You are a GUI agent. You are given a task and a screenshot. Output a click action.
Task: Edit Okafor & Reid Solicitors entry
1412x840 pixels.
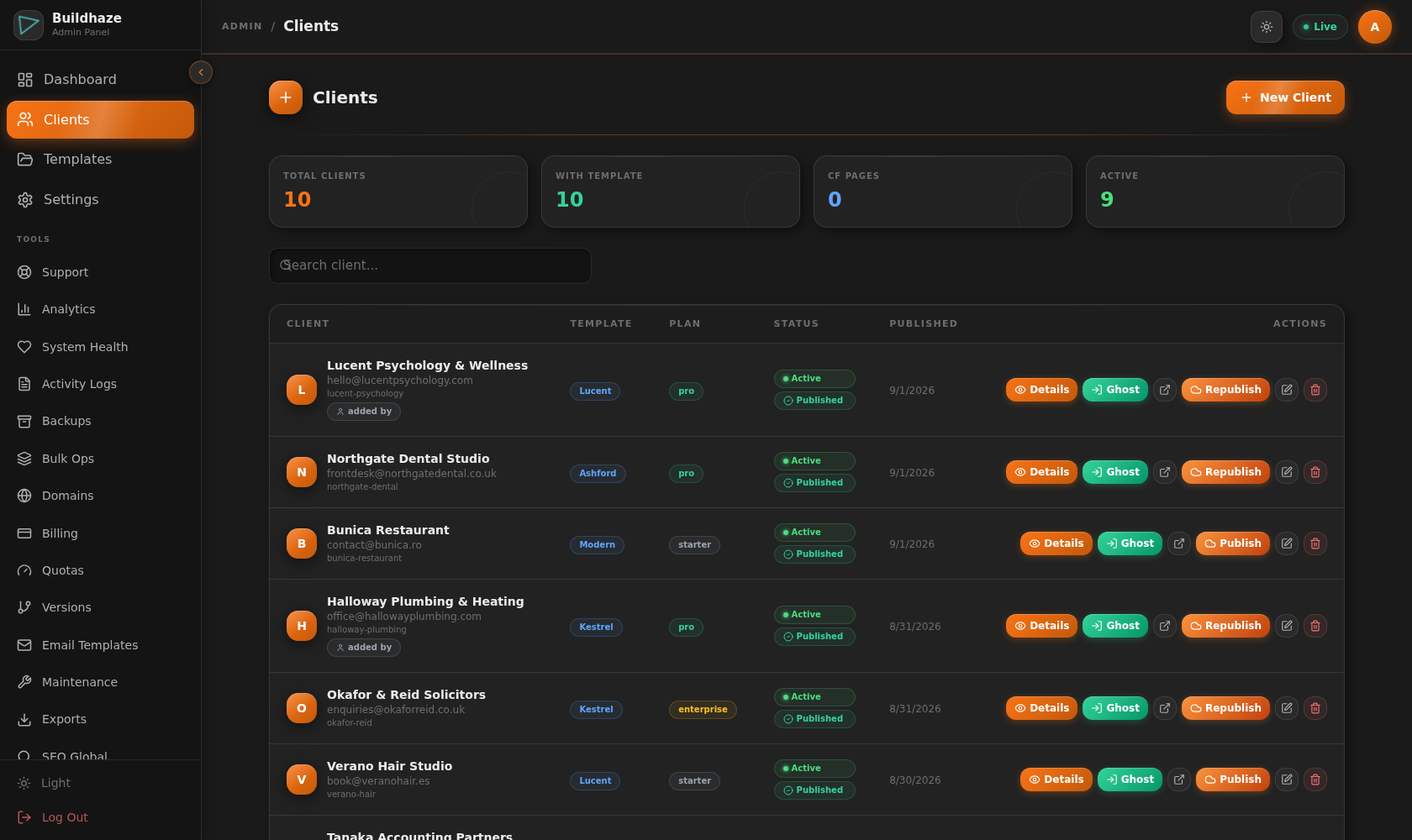pyautogui.click(x=1287, y=708)
